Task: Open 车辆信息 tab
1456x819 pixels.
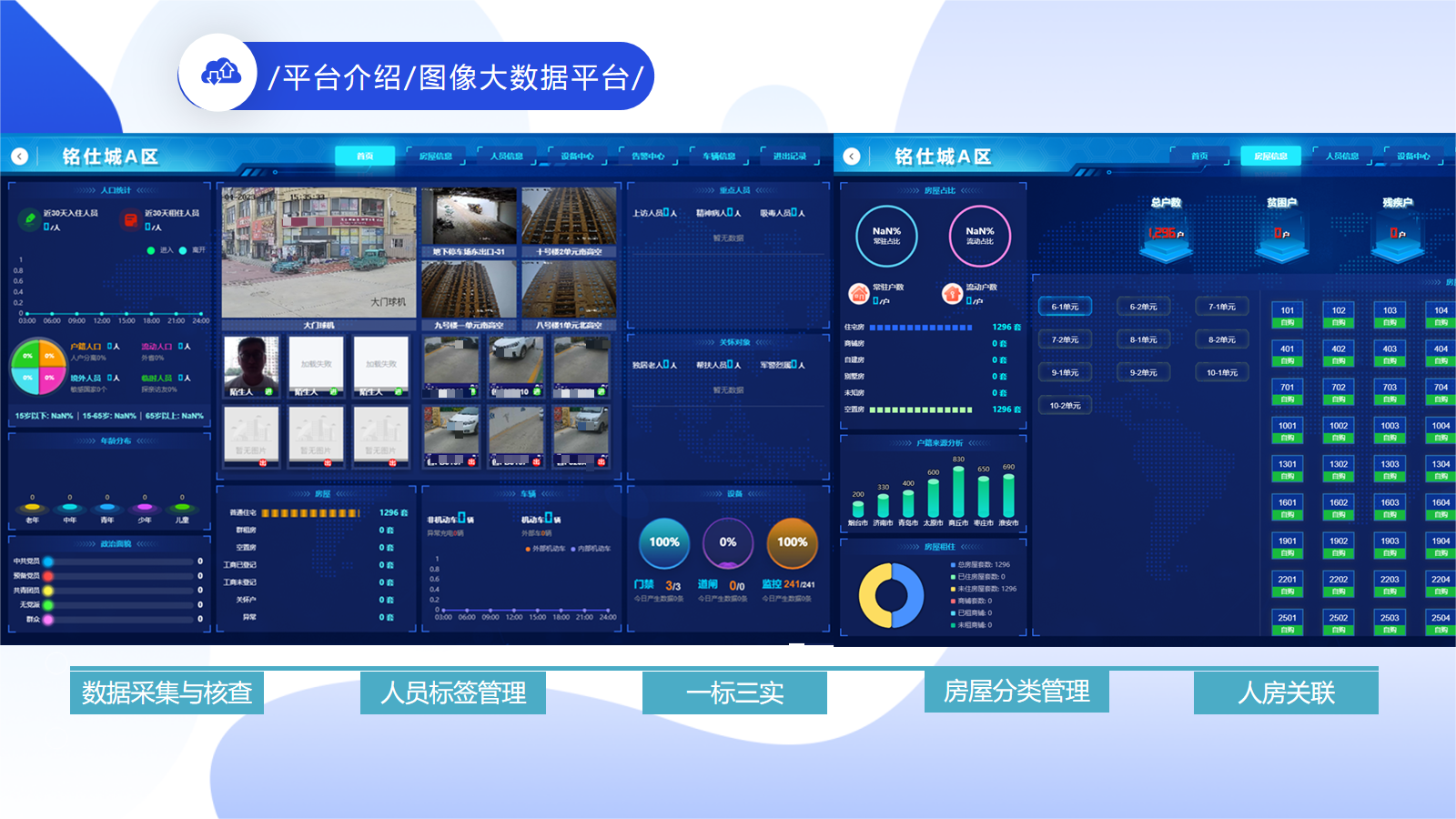Action: point(719,157)
